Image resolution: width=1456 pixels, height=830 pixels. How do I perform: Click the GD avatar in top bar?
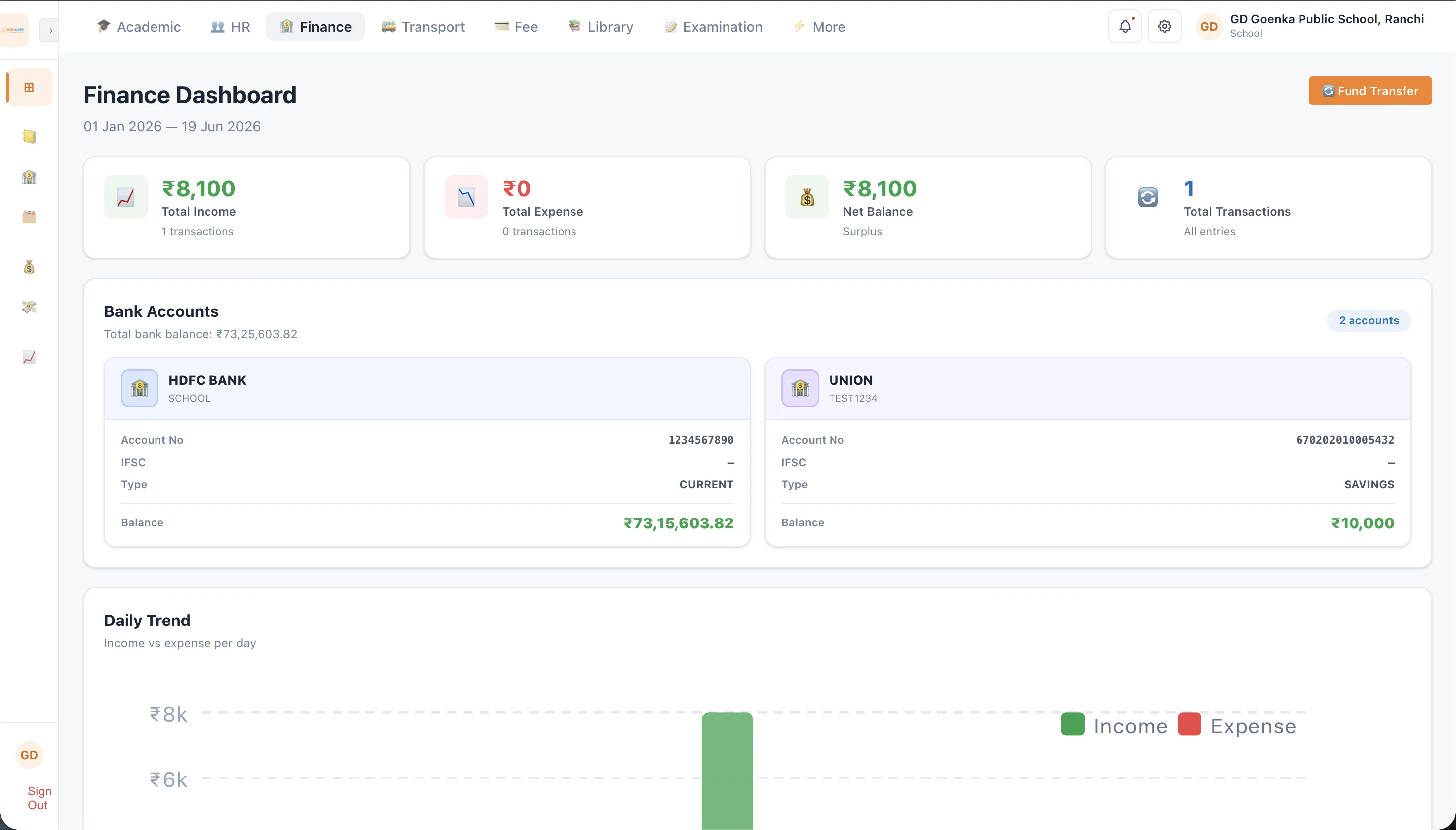(1208, 26)
